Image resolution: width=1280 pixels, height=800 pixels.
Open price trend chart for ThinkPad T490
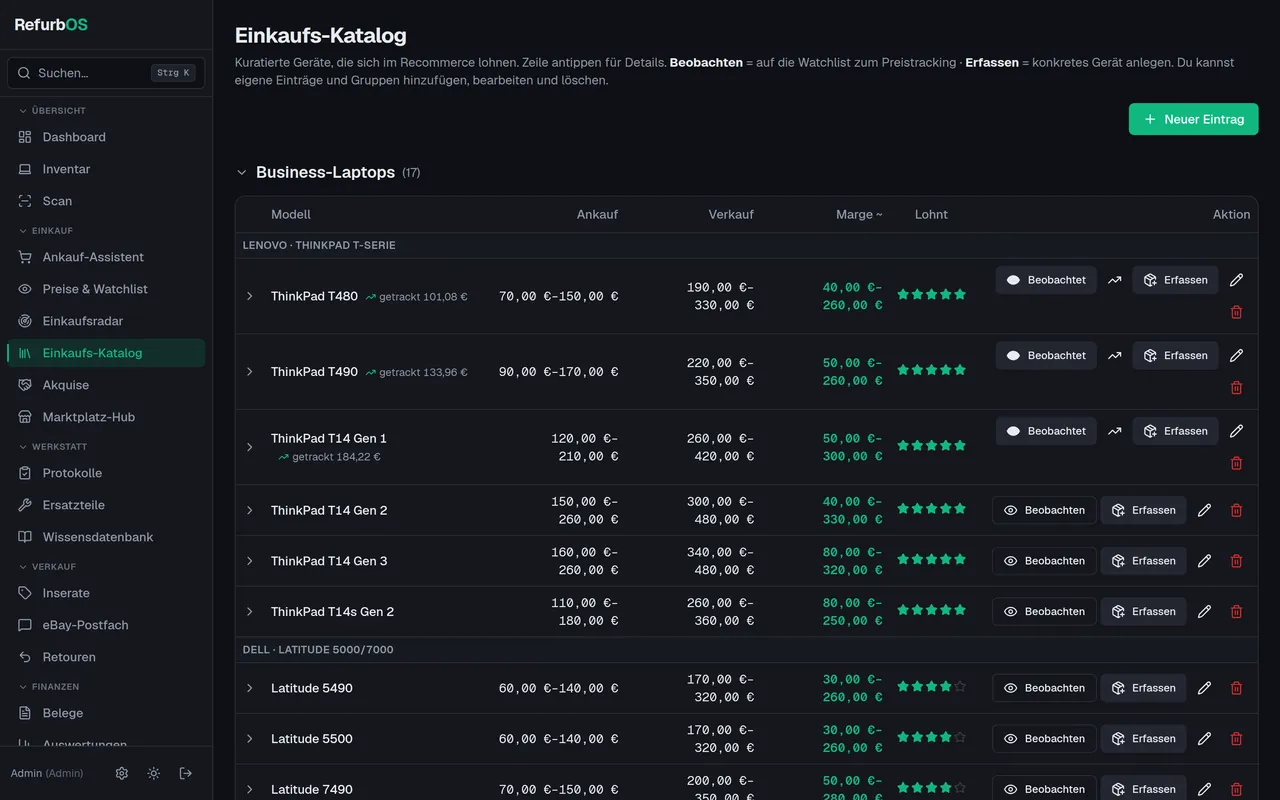tap(1114, 356)
